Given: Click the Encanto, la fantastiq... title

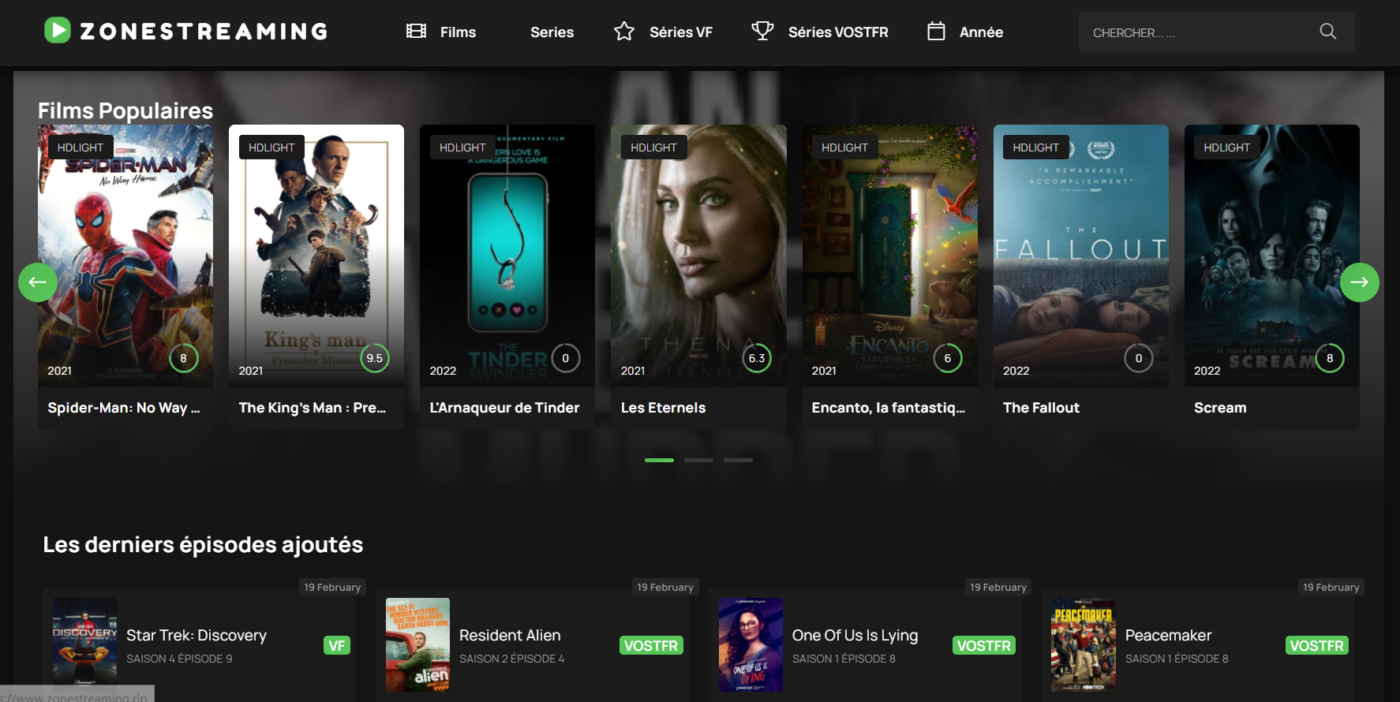Looking at the screenshot, I should tap(889, 408).
